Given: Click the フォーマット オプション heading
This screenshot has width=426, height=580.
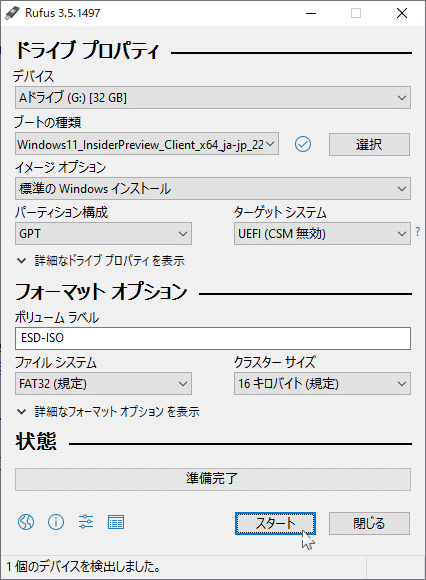Looking at the screenshot, I should click(101, 291).
